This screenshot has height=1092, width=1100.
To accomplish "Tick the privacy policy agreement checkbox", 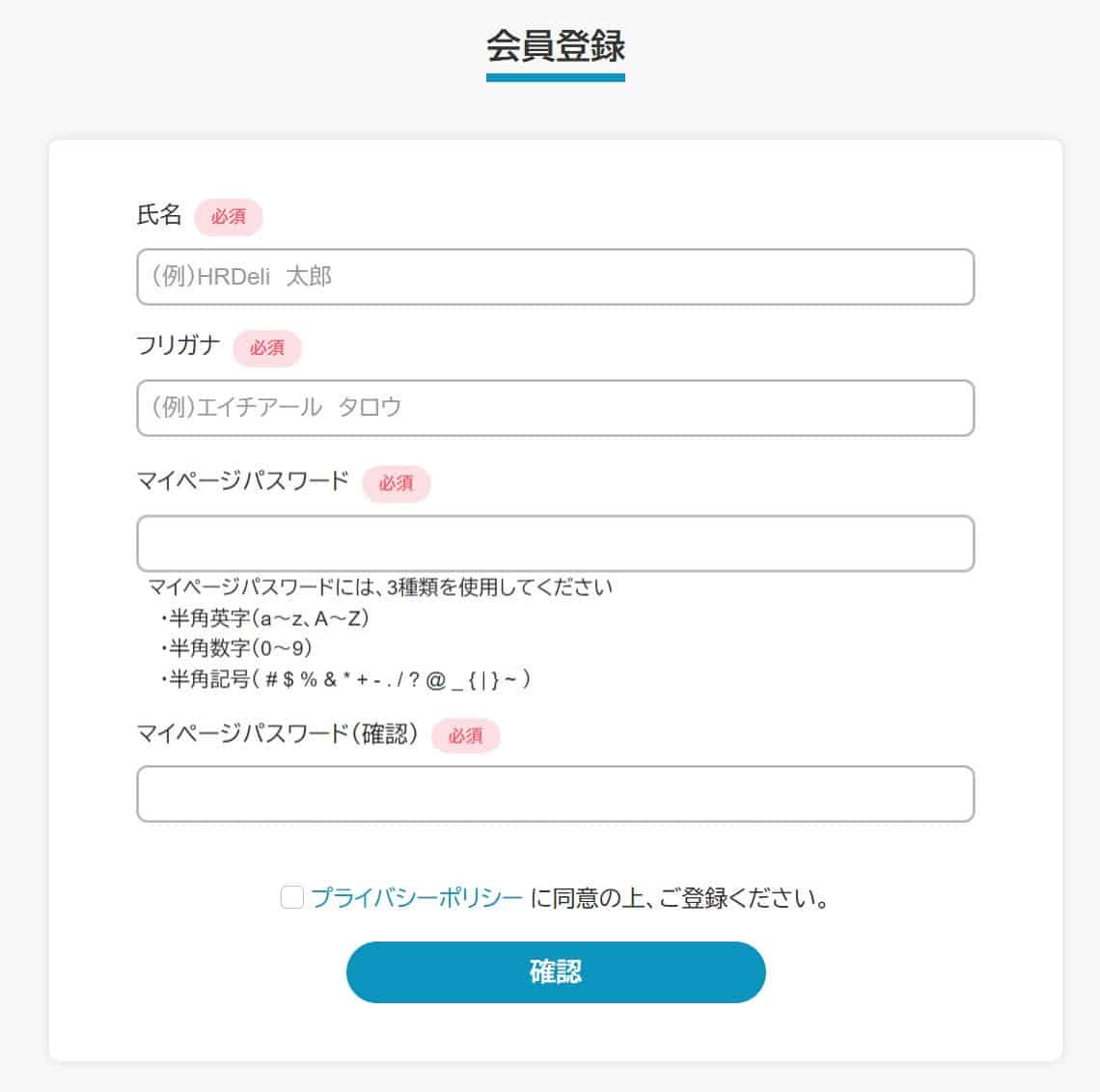I will [291, 898].
